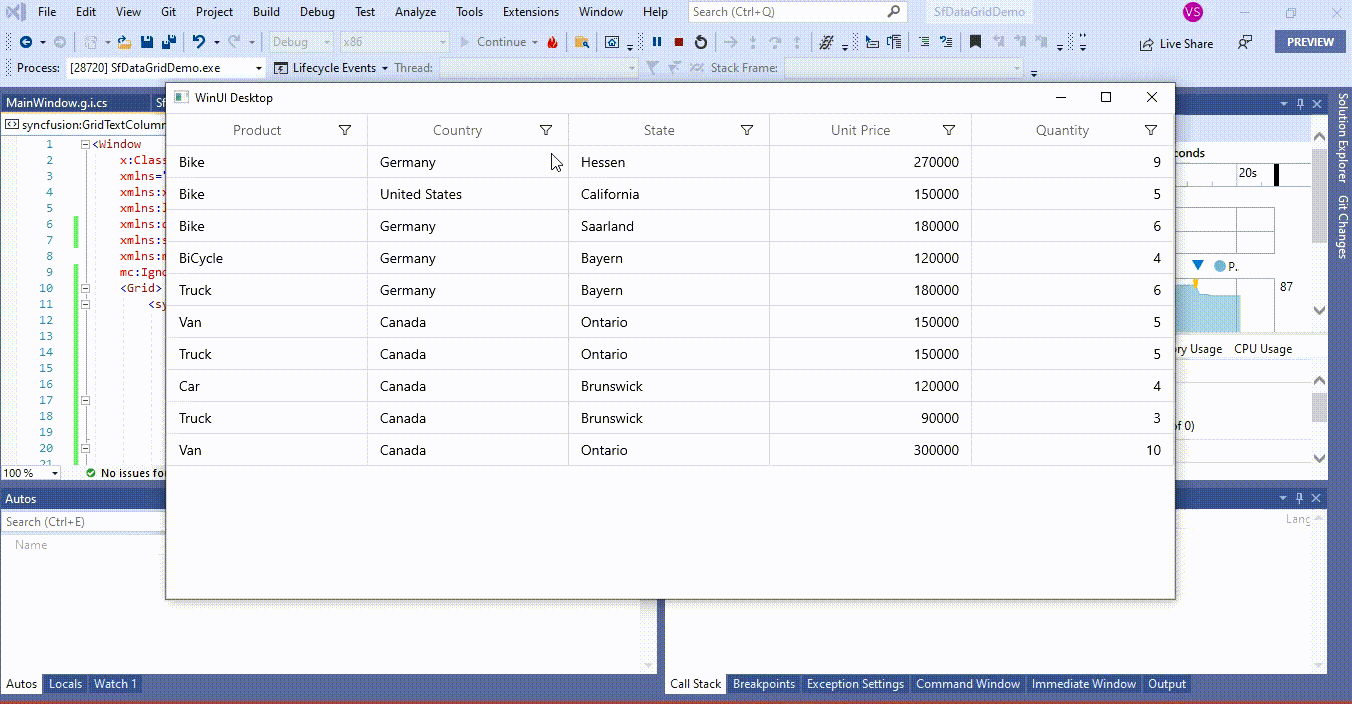Open filter for Country column

pos(546,130)
